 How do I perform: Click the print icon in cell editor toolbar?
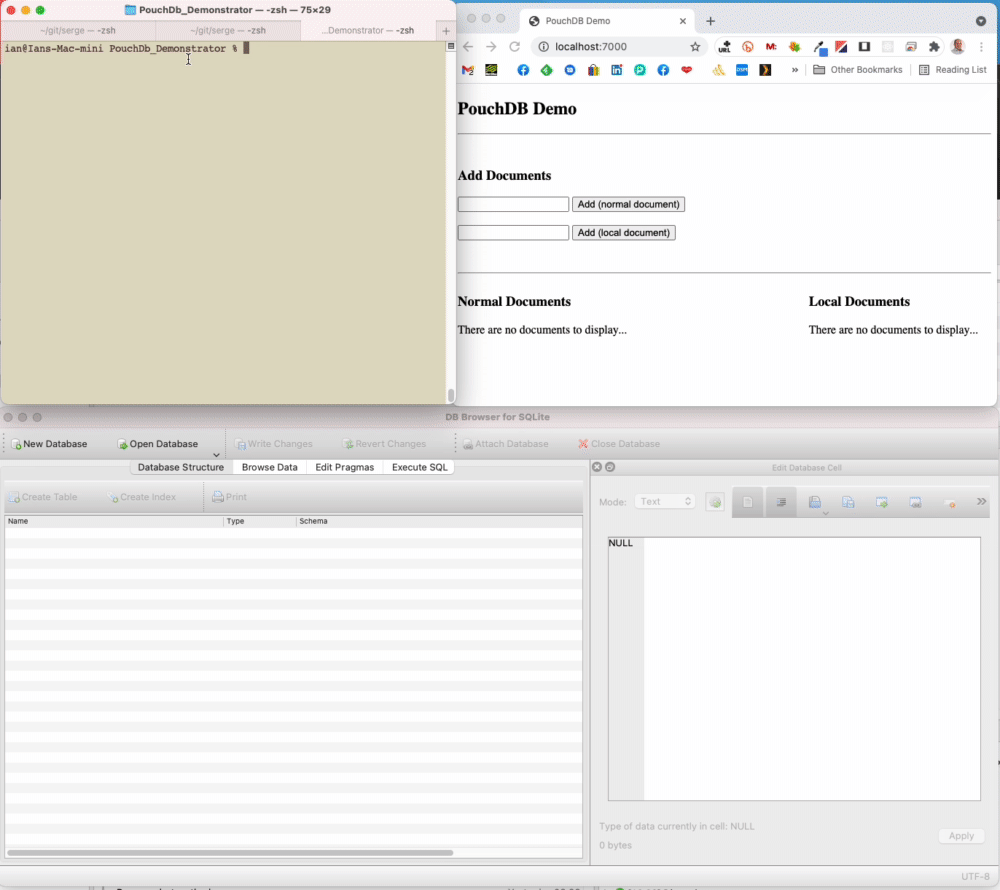[x=814, y=502]
